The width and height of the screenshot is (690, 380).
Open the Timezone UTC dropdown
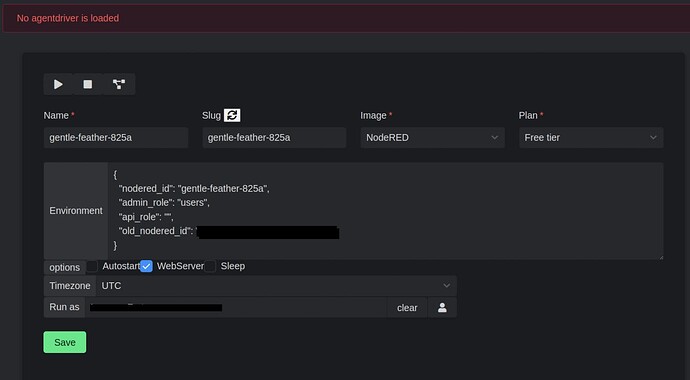coord(276,286)
